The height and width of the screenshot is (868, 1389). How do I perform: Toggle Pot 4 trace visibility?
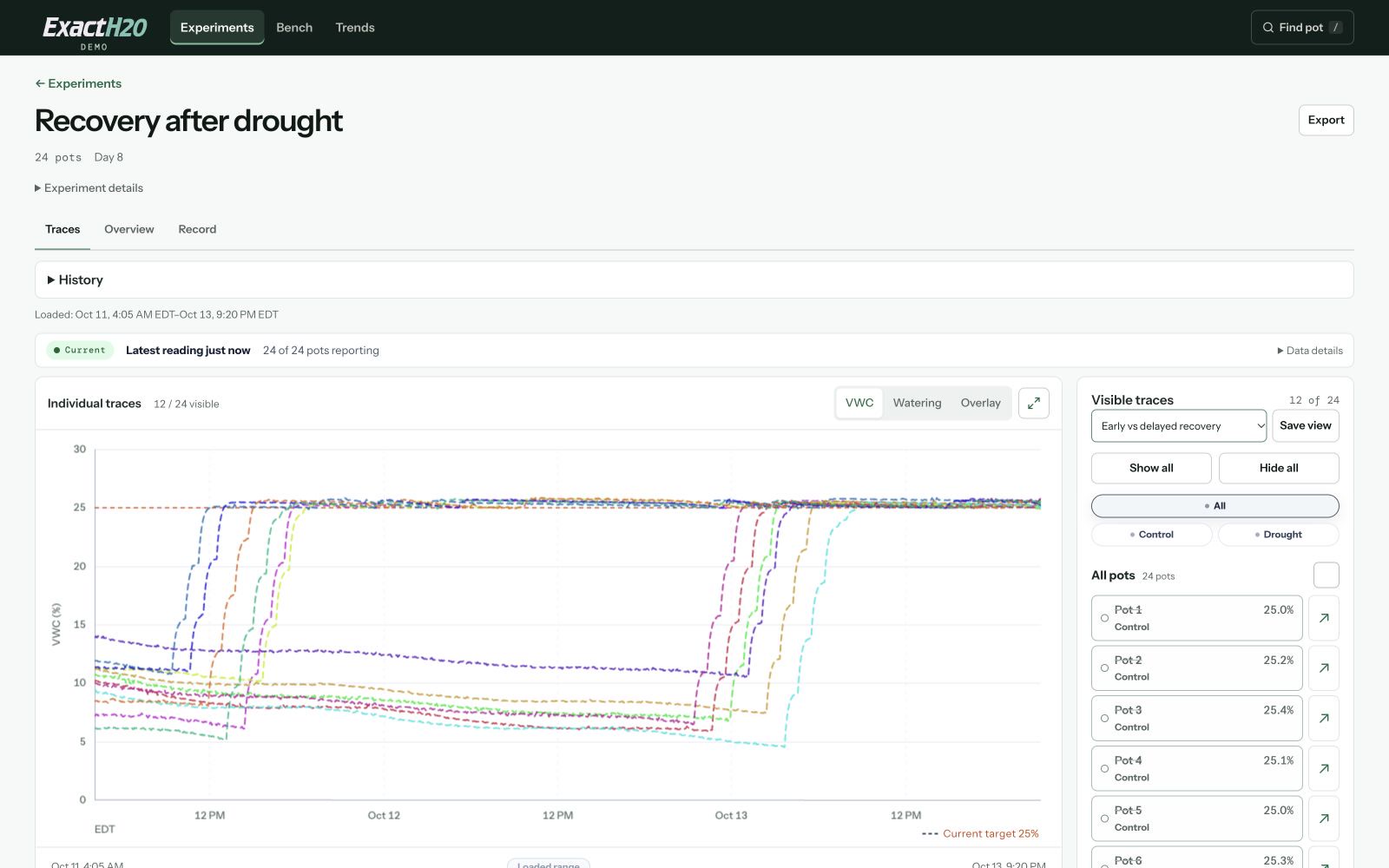[1197, 768]
